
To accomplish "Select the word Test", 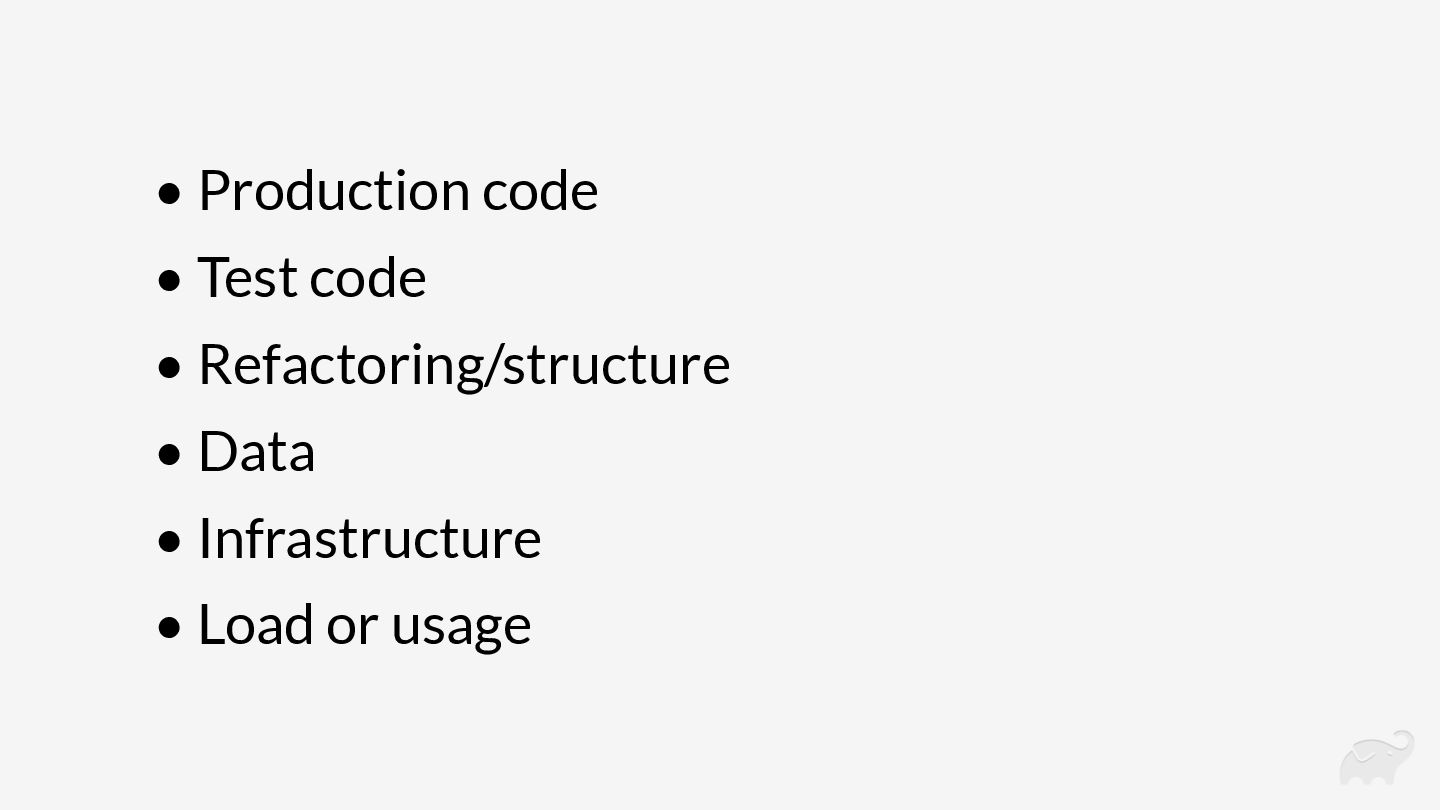I will click(247, 277).
